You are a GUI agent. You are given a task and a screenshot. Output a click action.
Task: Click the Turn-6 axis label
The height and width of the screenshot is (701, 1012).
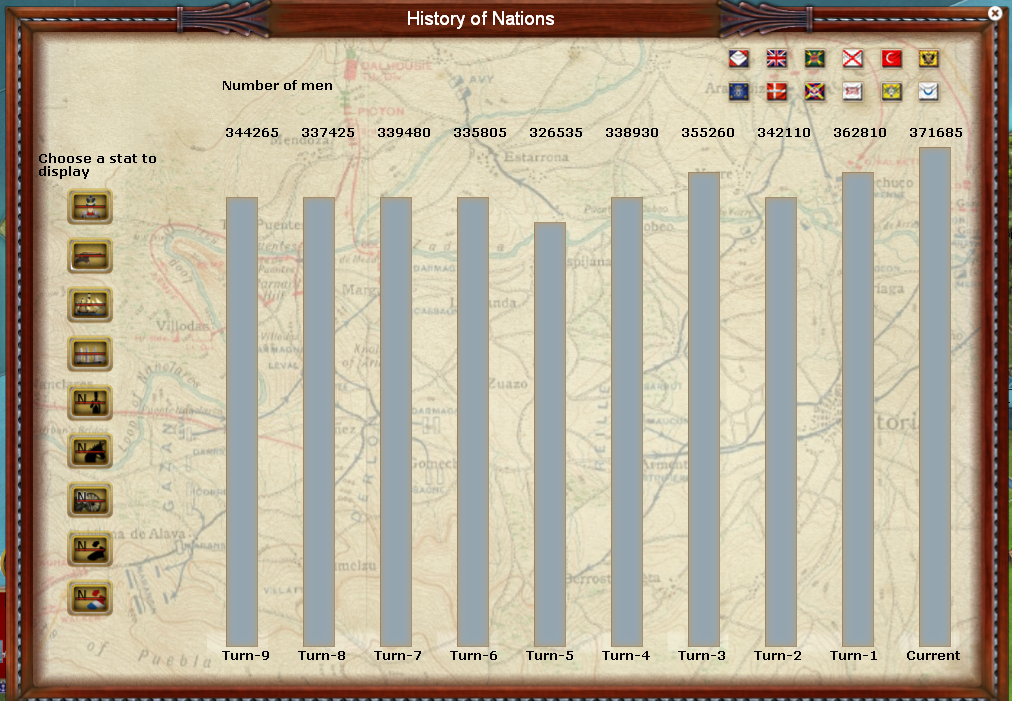(x=474, y=656)
